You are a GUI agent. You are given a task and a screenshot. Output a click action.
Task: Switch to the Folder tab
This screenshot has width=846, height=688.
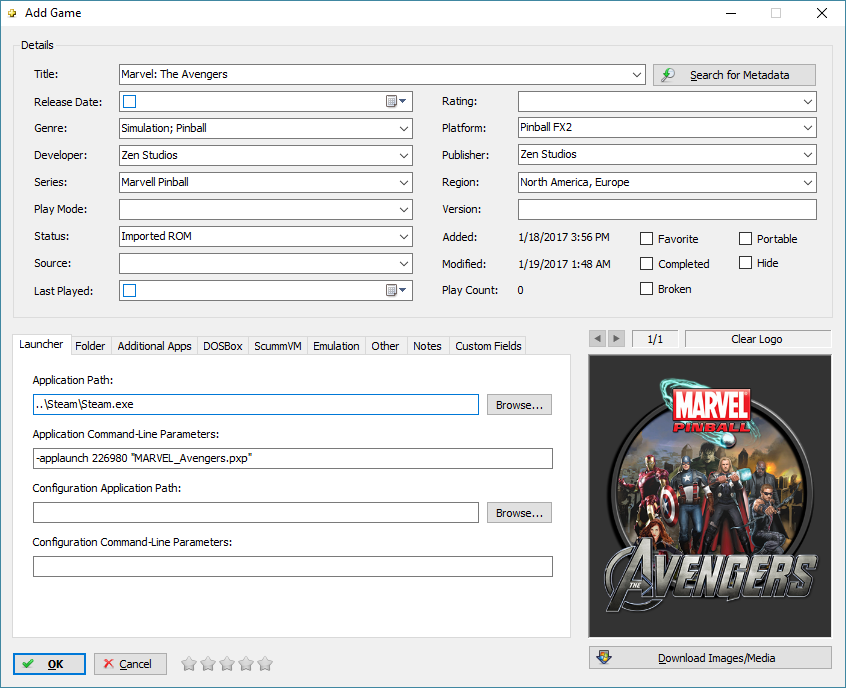90,346
